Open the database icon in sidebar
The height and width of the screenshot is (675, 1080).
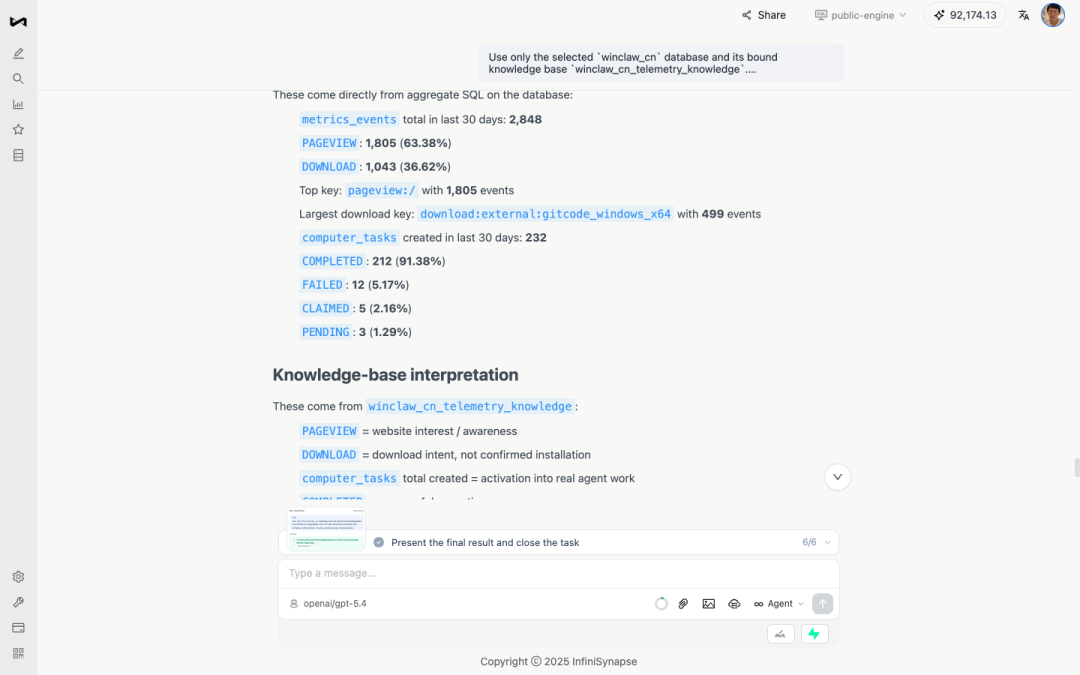[x=19, y=156]
